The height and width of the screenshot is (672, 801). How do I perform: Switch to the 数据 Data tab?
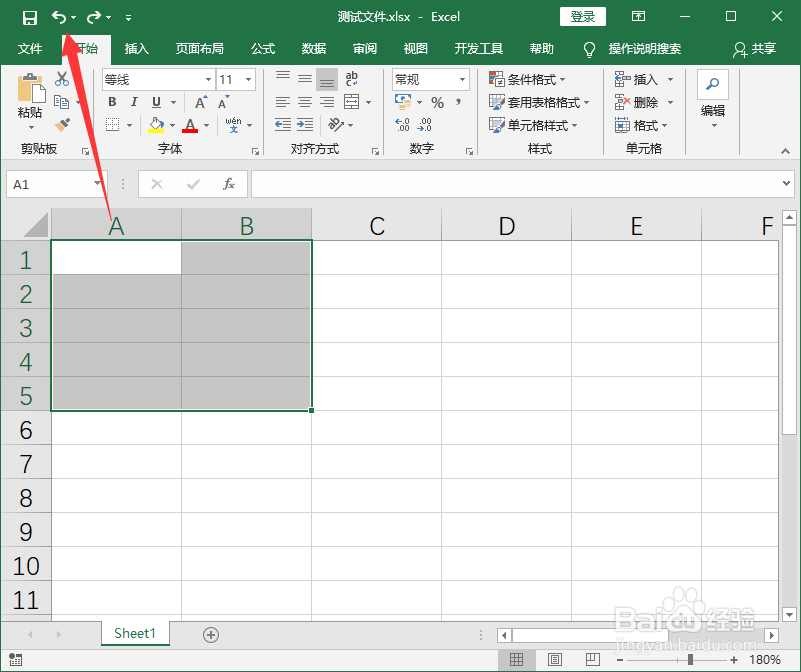coord(313,49)
